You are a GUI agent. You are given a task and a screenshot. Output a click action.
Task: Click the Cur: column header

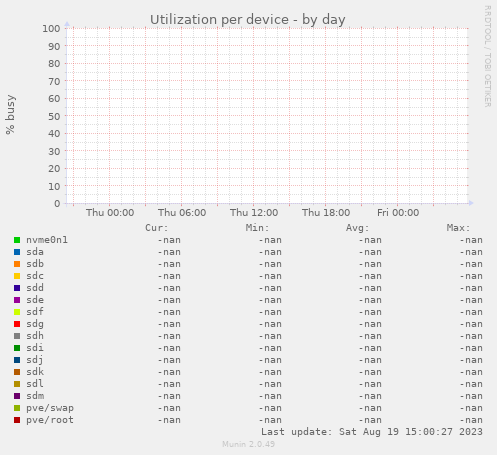coord(157,228)
